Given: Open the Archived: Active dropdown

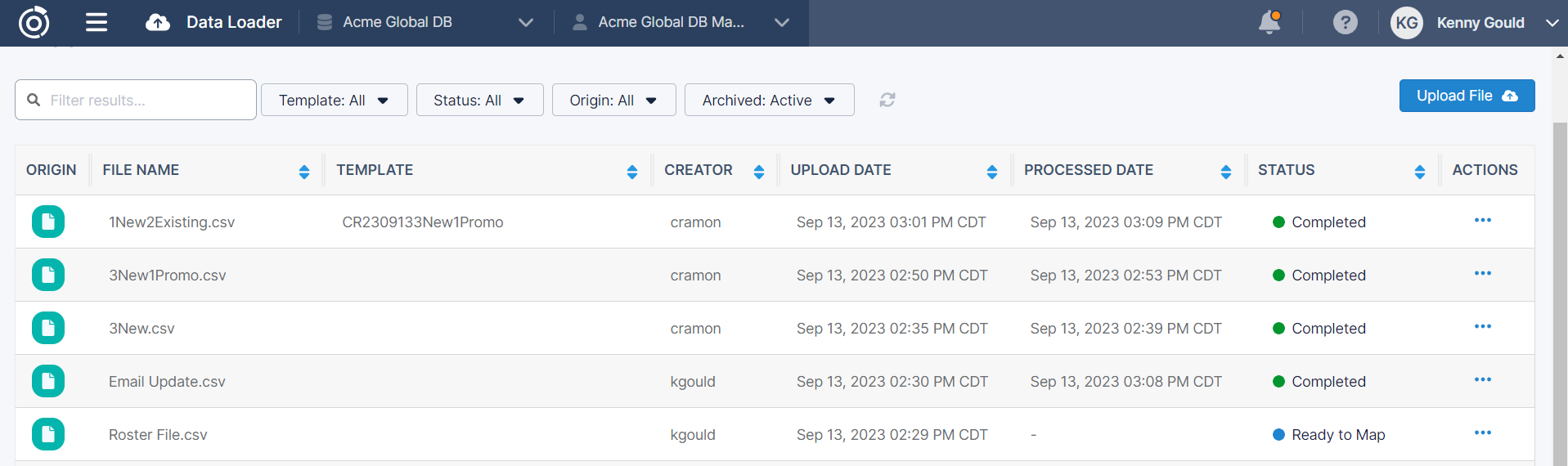Looking at the screenshot, I should click(x=769, y=100).
